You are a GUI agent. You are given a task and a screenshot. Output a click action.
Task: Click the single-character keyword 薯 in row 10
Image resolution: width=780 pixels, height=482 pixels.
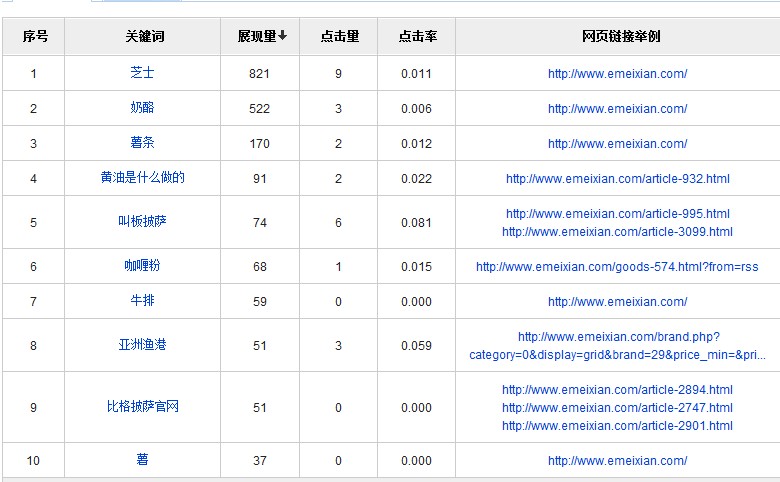coord(142,460)
